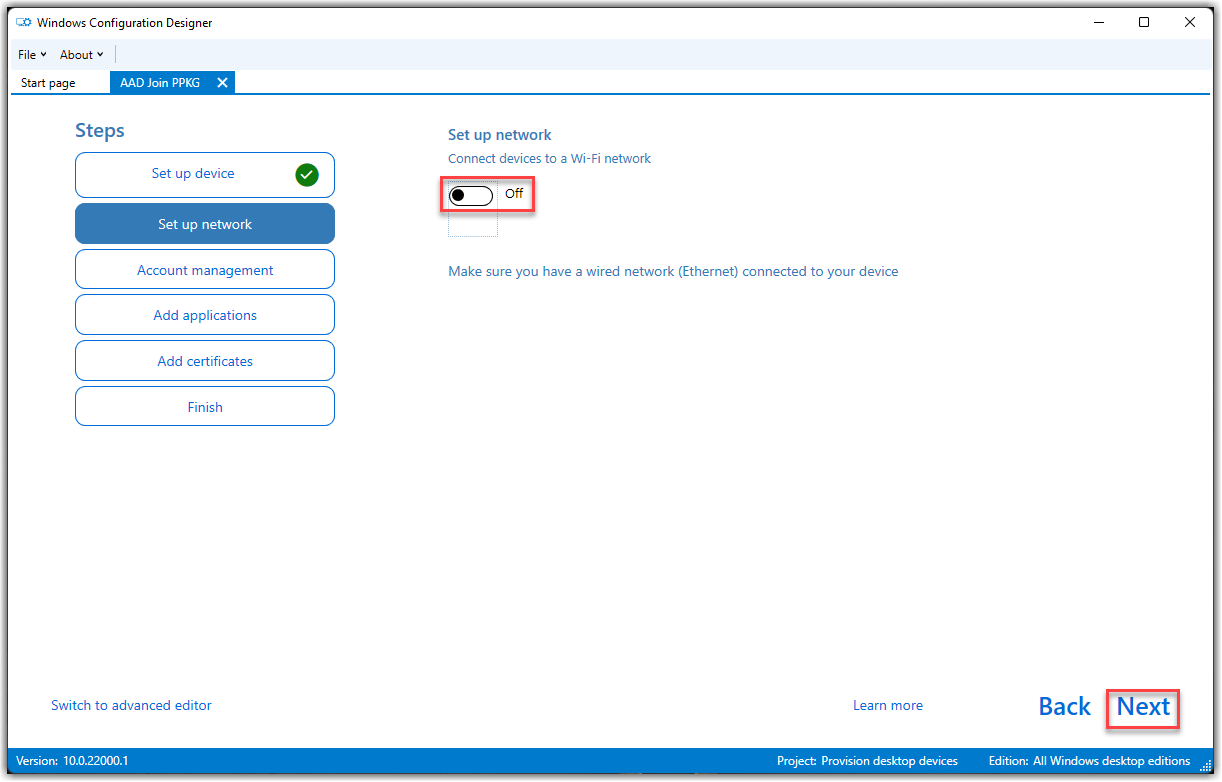The height and width of the screenshot is (782, 1222).
Task: Click the wired network Ethernet reminder text
Action: pos(673,271)
